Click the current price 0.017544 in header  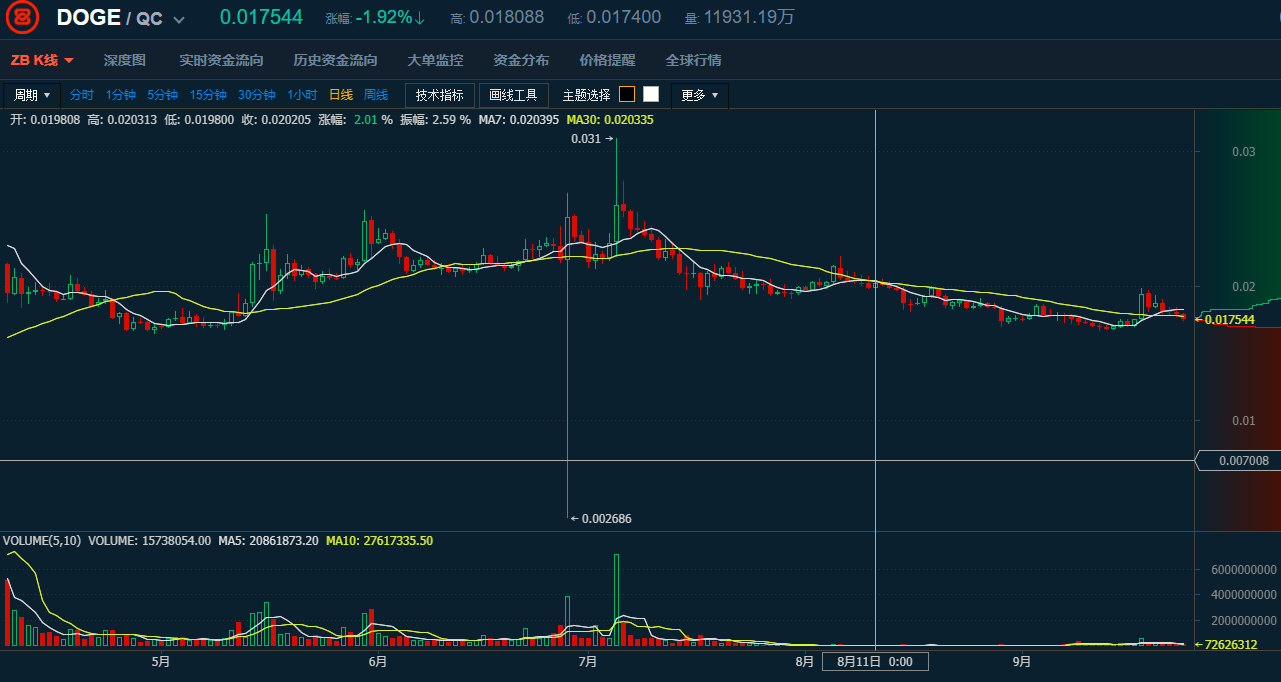tap(261, 17)
